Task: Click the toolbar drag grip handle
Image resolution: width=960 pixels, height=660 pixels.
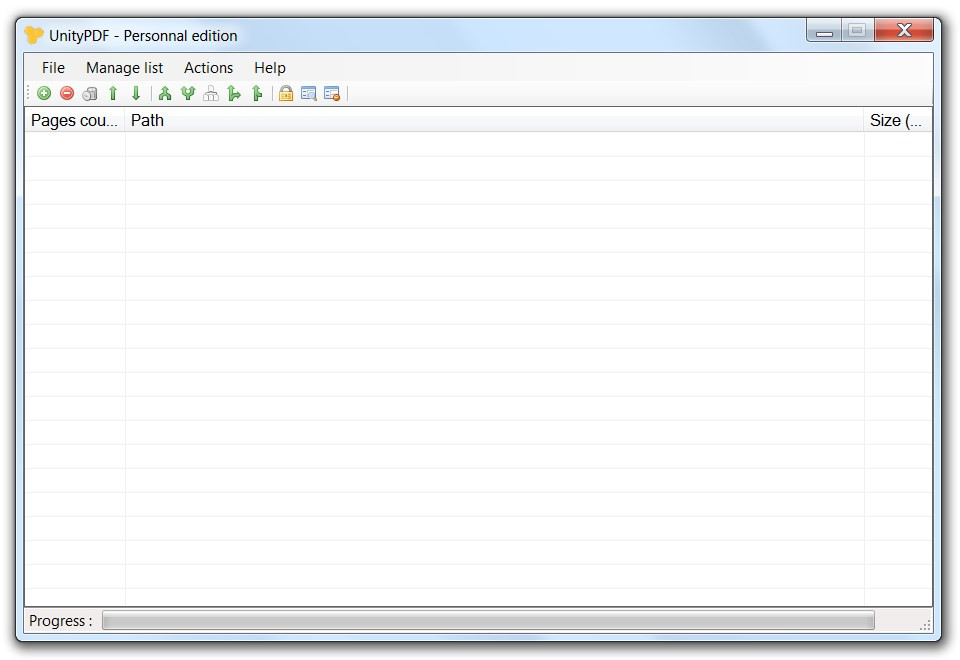Action: [x=29, y=93]
